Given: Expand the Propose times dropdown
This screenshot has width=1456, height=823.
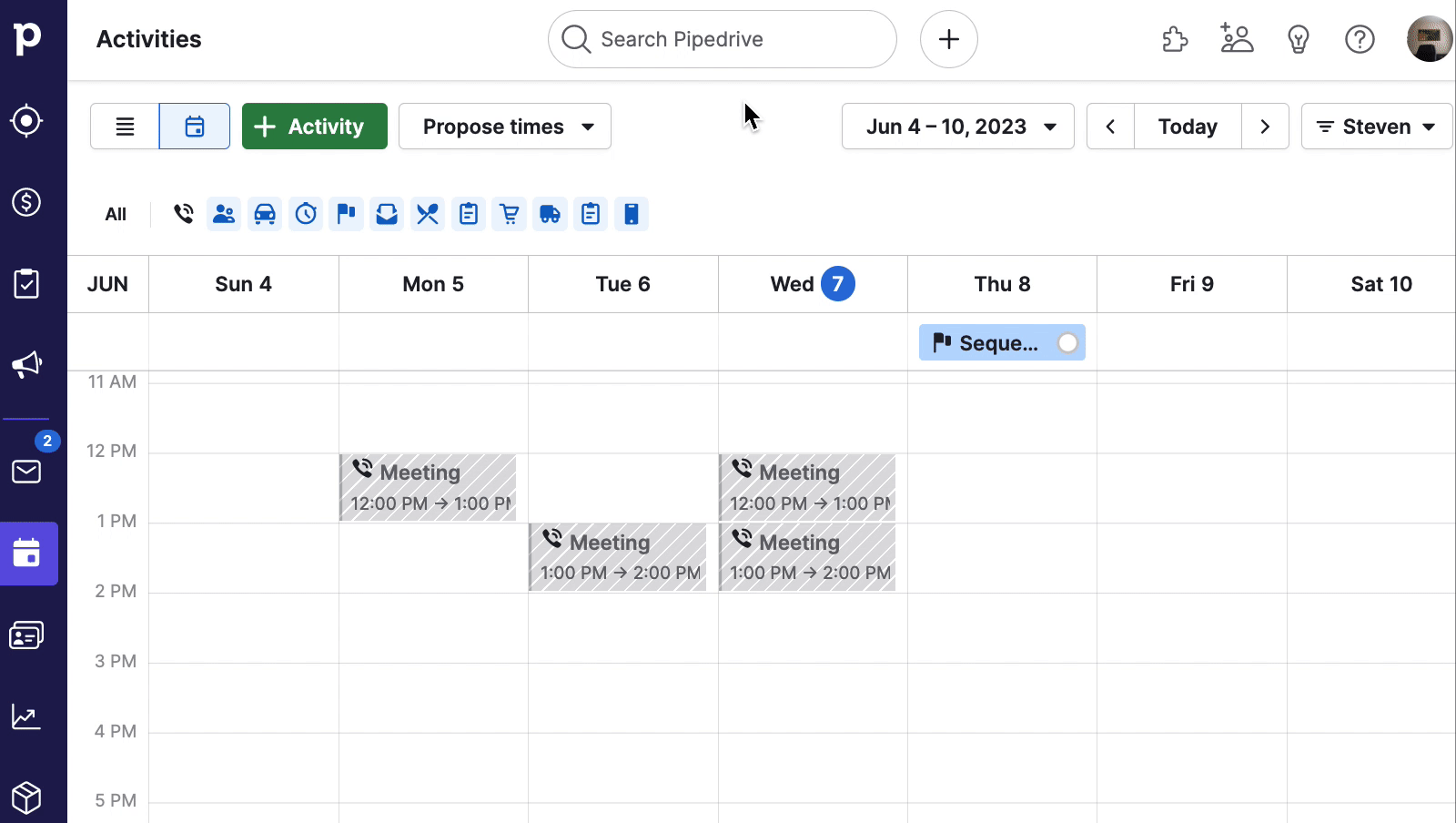Looking at the screenshot, I should pos(504,126).
